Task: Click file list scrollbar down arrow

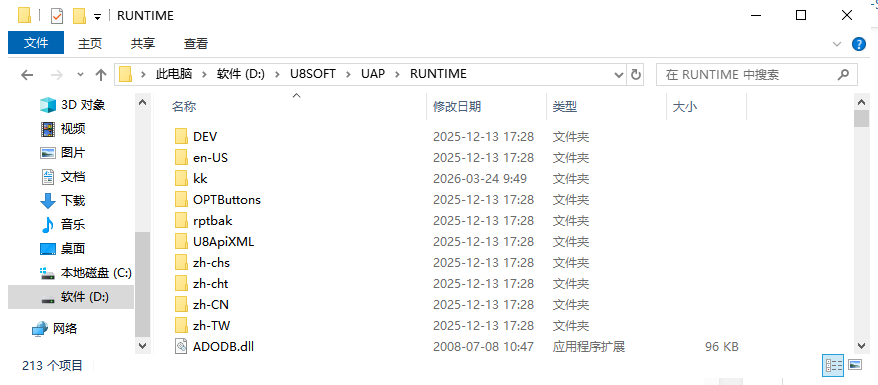Action: pyautogui.click(x=861, y=346)
